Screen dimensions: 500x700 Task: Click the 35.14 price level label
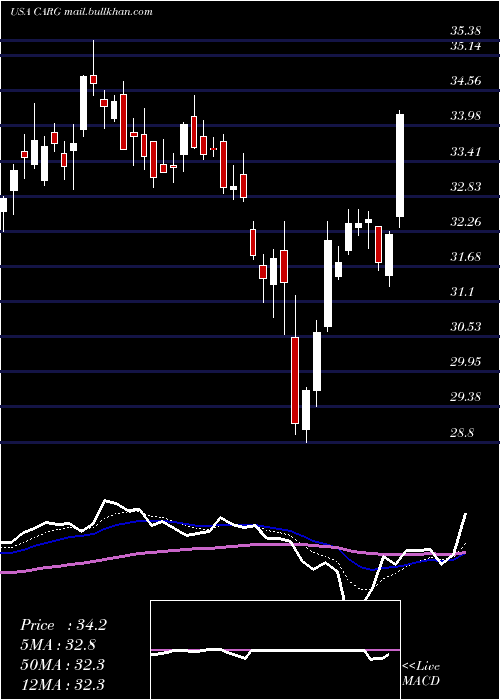[x=465, y=46]
